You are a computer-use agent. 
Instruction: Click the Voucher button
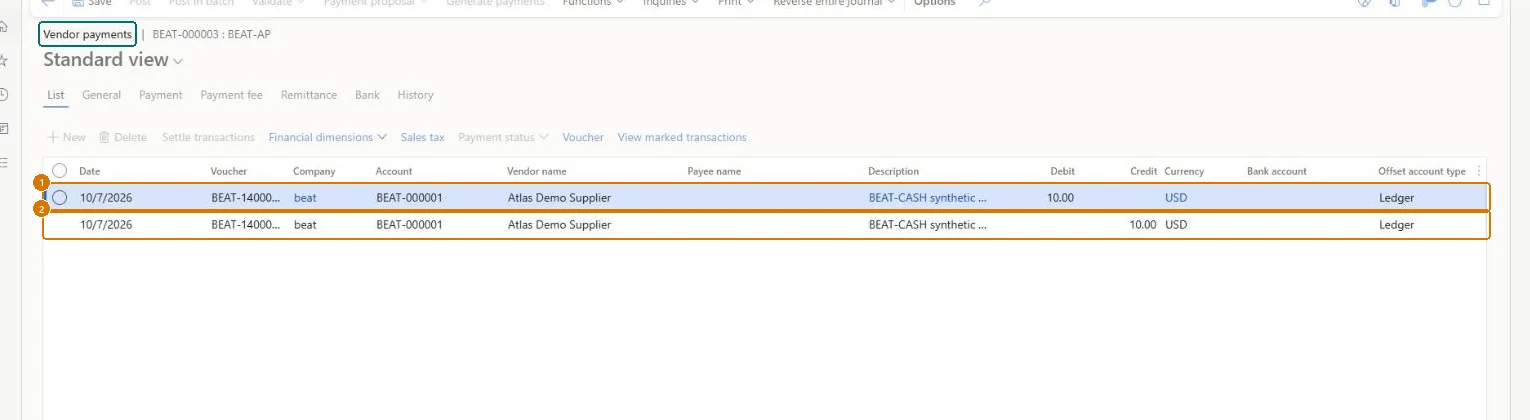(583, 137)
